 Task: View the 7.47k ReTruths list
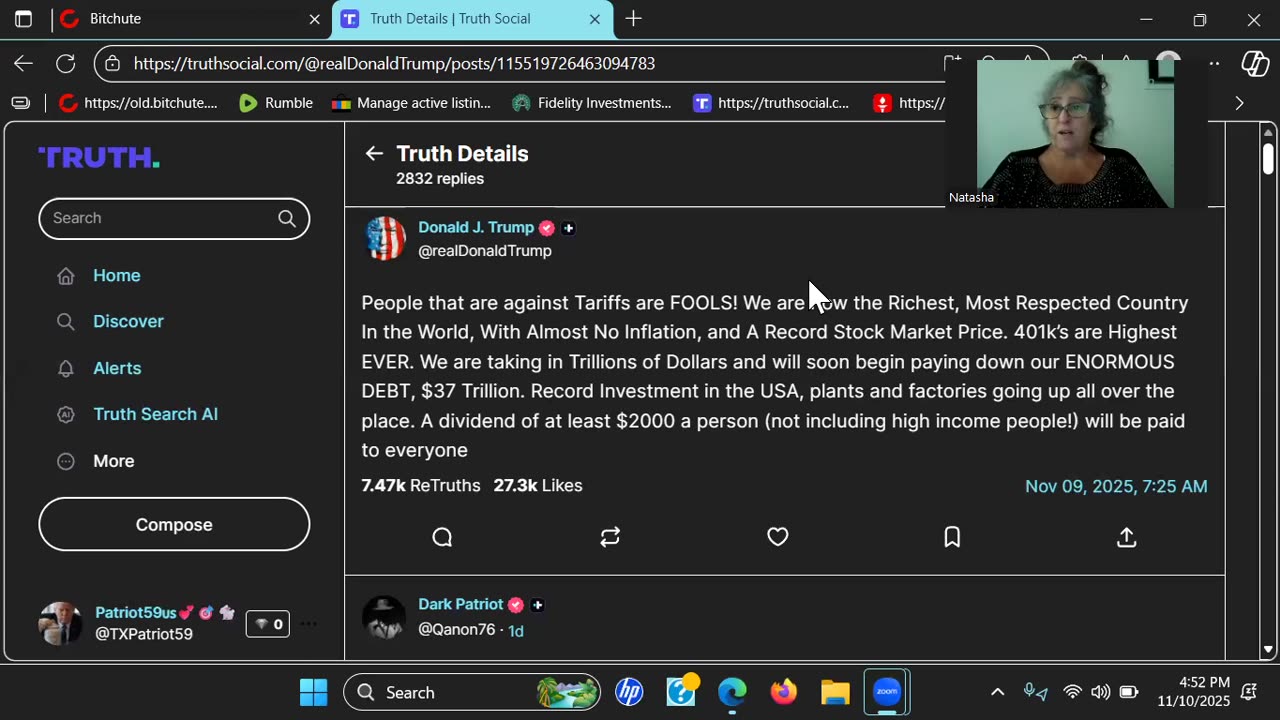[421, 486]
